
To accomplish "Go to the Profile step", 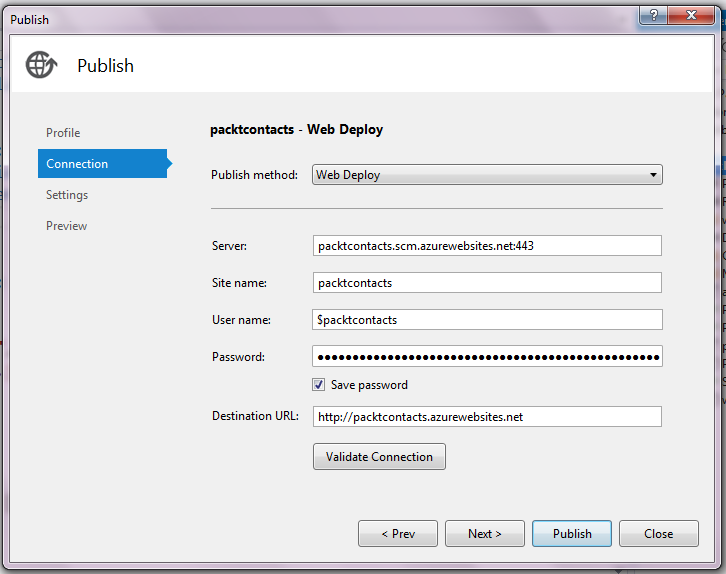I will click(x=63, y=133).
